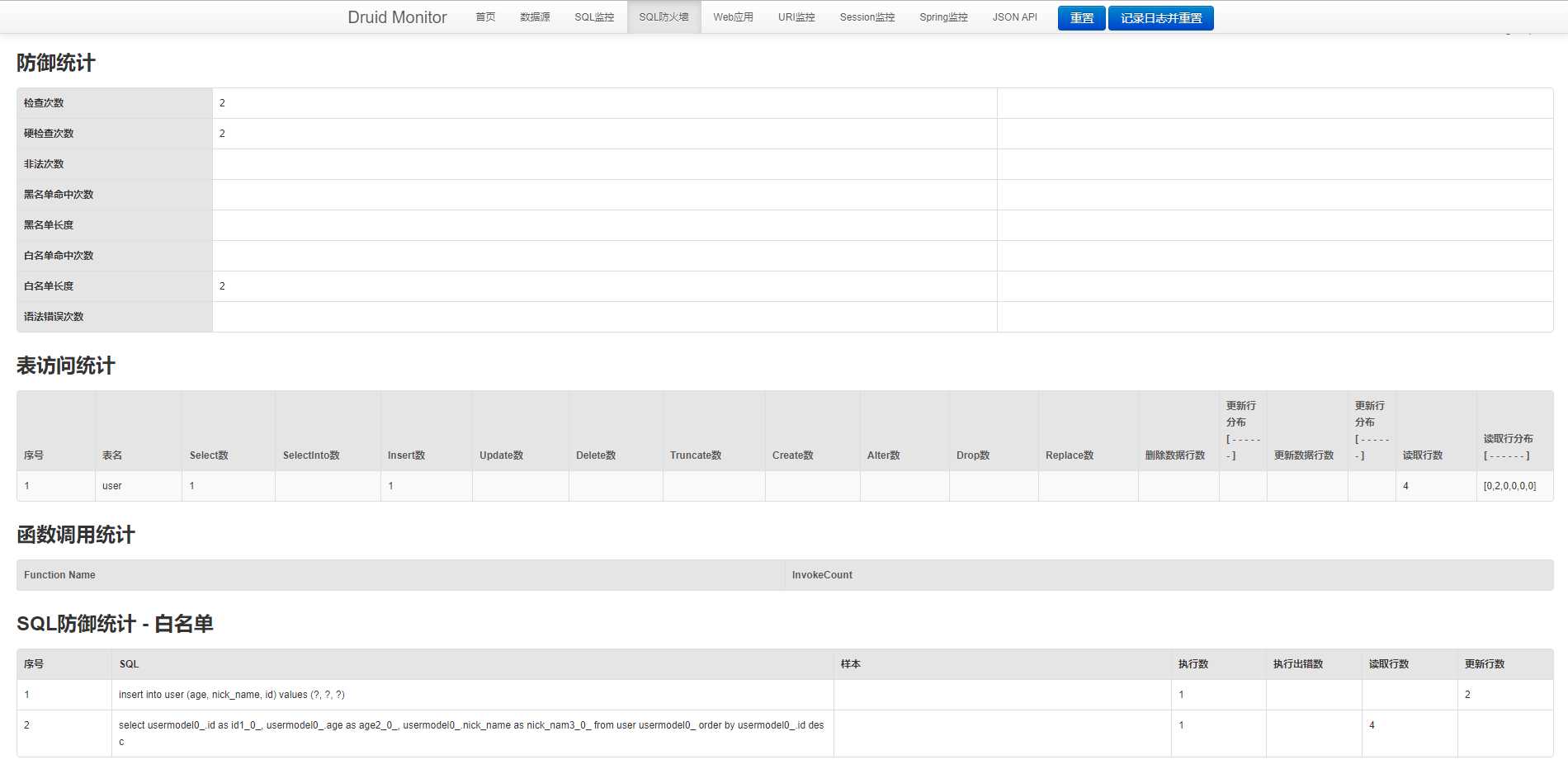Switch to the SQL监控 tab

(x=594, y=17)
